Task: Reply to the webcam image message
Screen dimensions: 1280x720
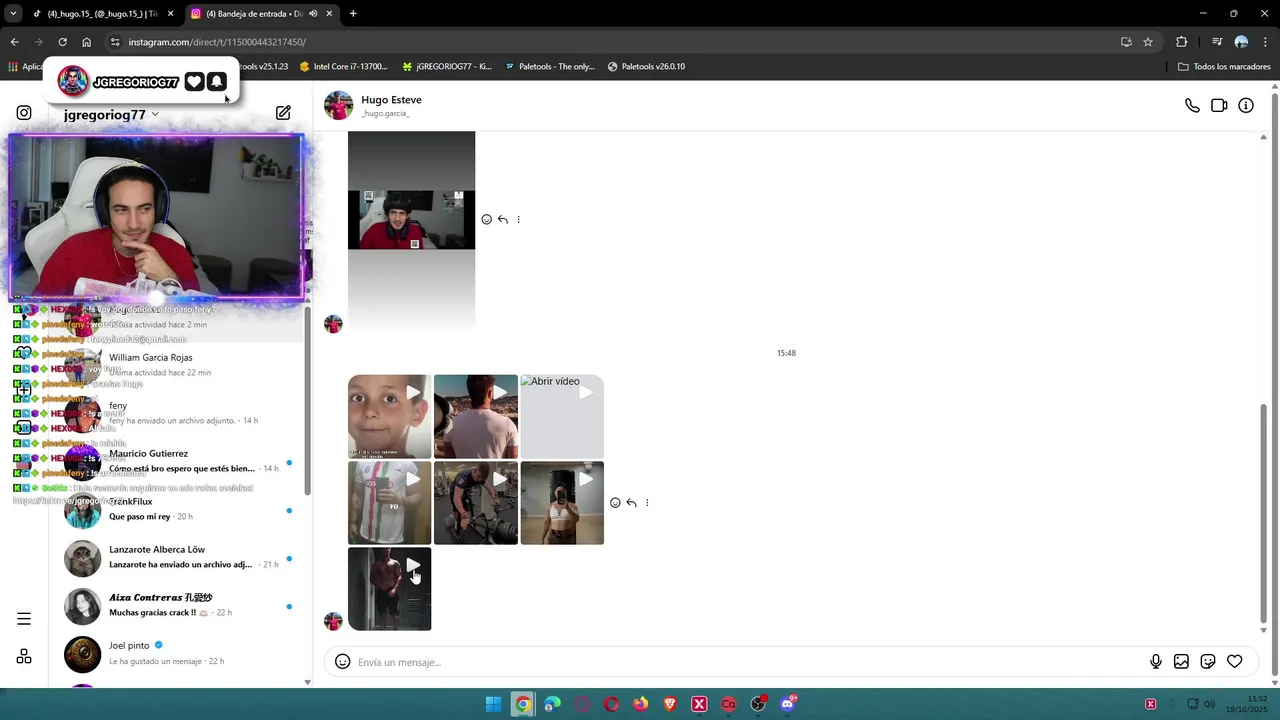Action: [x=503, y=219]
